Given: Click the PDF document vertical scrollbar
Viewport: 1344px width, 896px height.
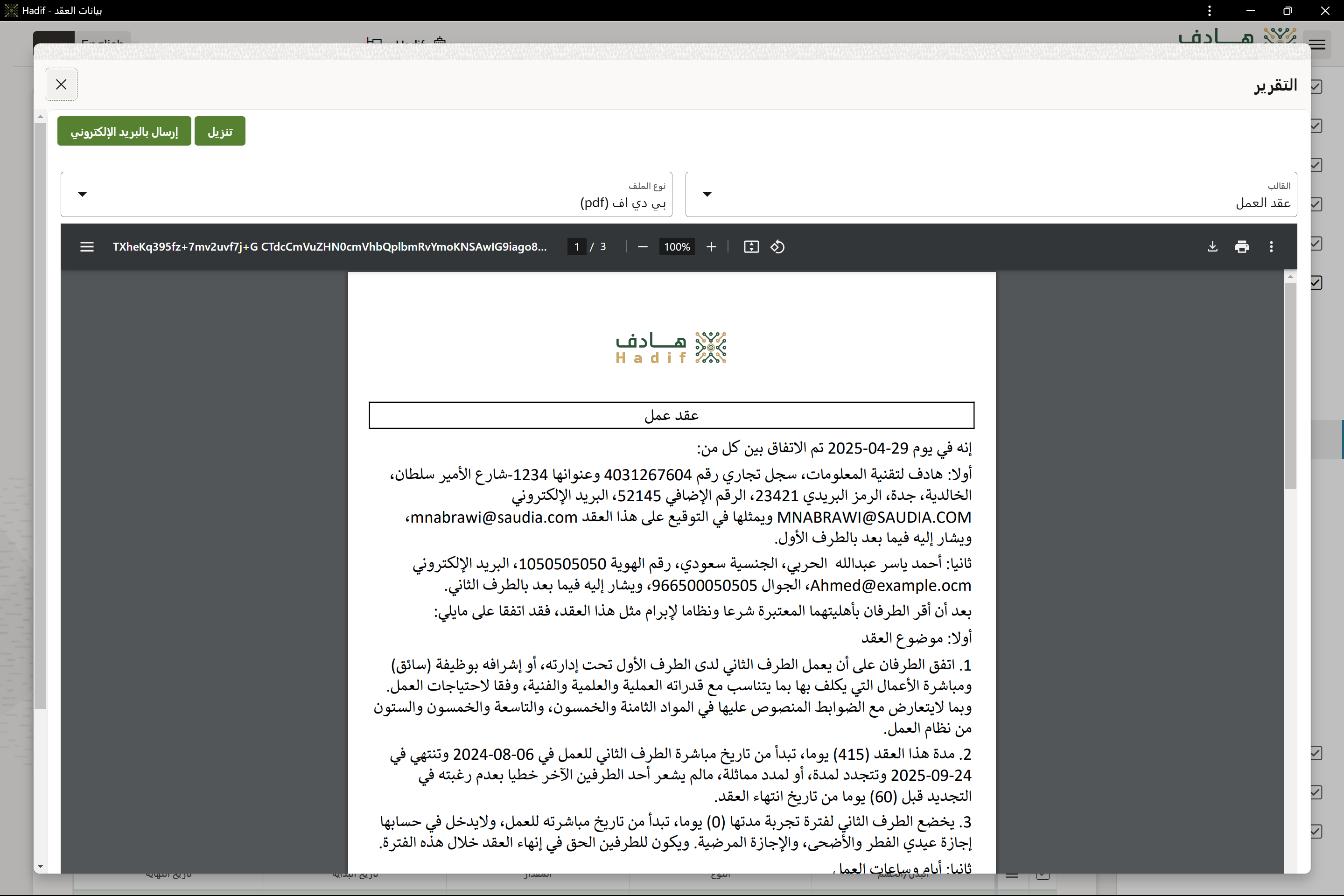Looking at the screenshot, I should click(1290, 386).
